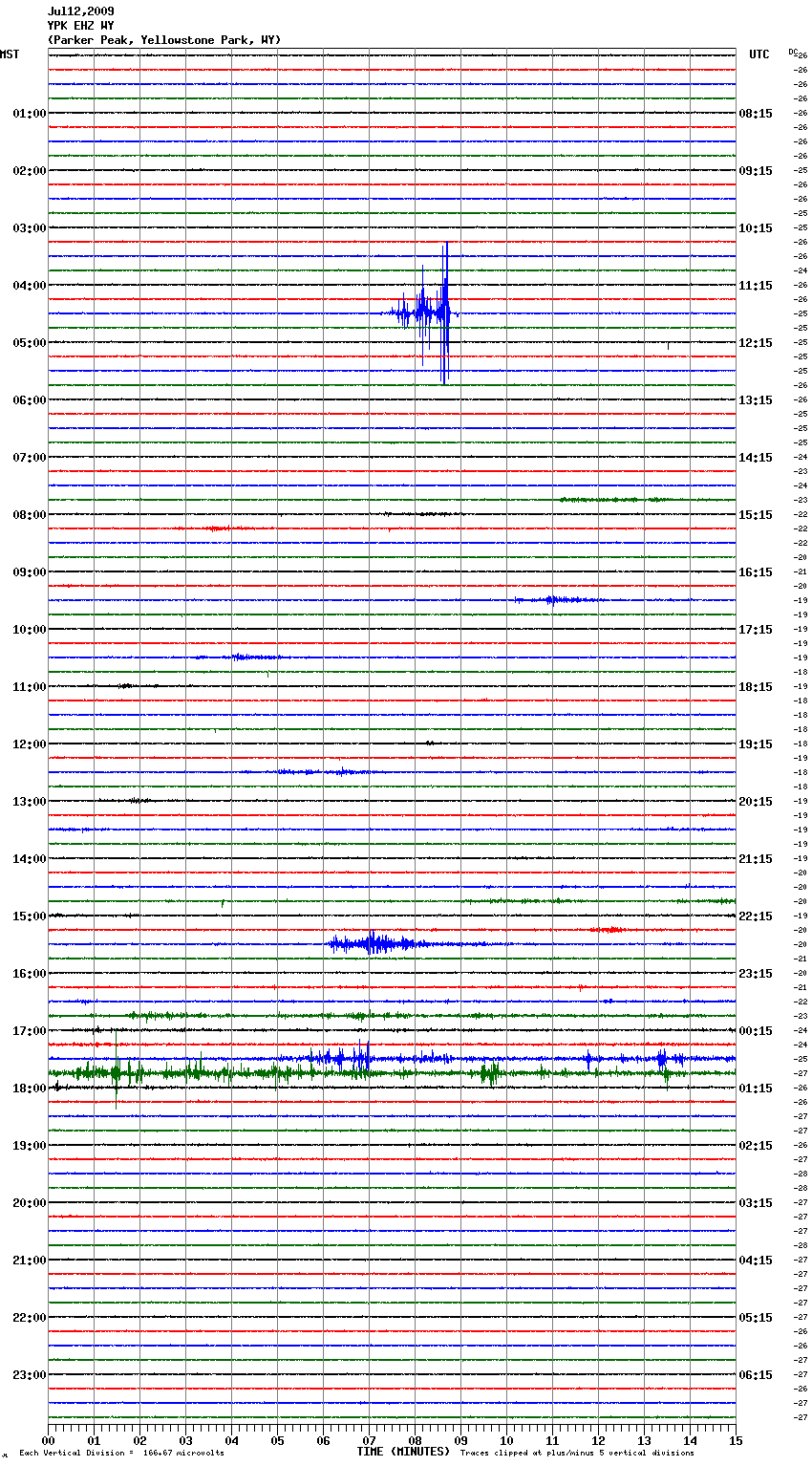Click the '08:15' UTC time label
This screenshot has height=1466, width=812.
point(756,114)
